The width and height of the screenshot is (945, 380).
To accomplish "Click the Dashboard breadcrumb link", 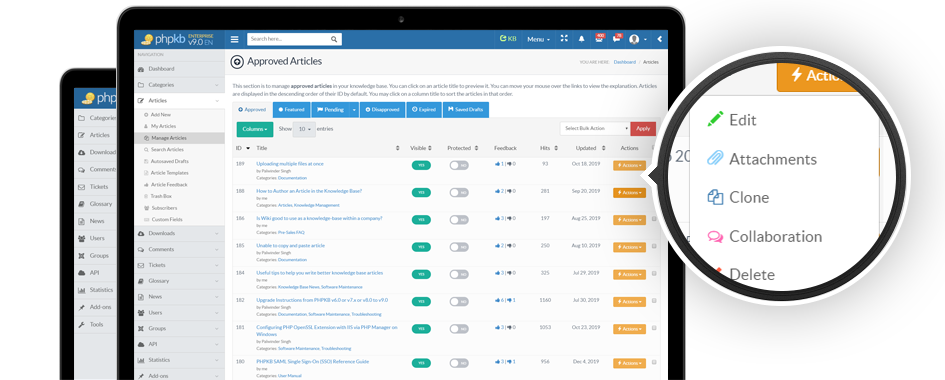I will 624,62.
